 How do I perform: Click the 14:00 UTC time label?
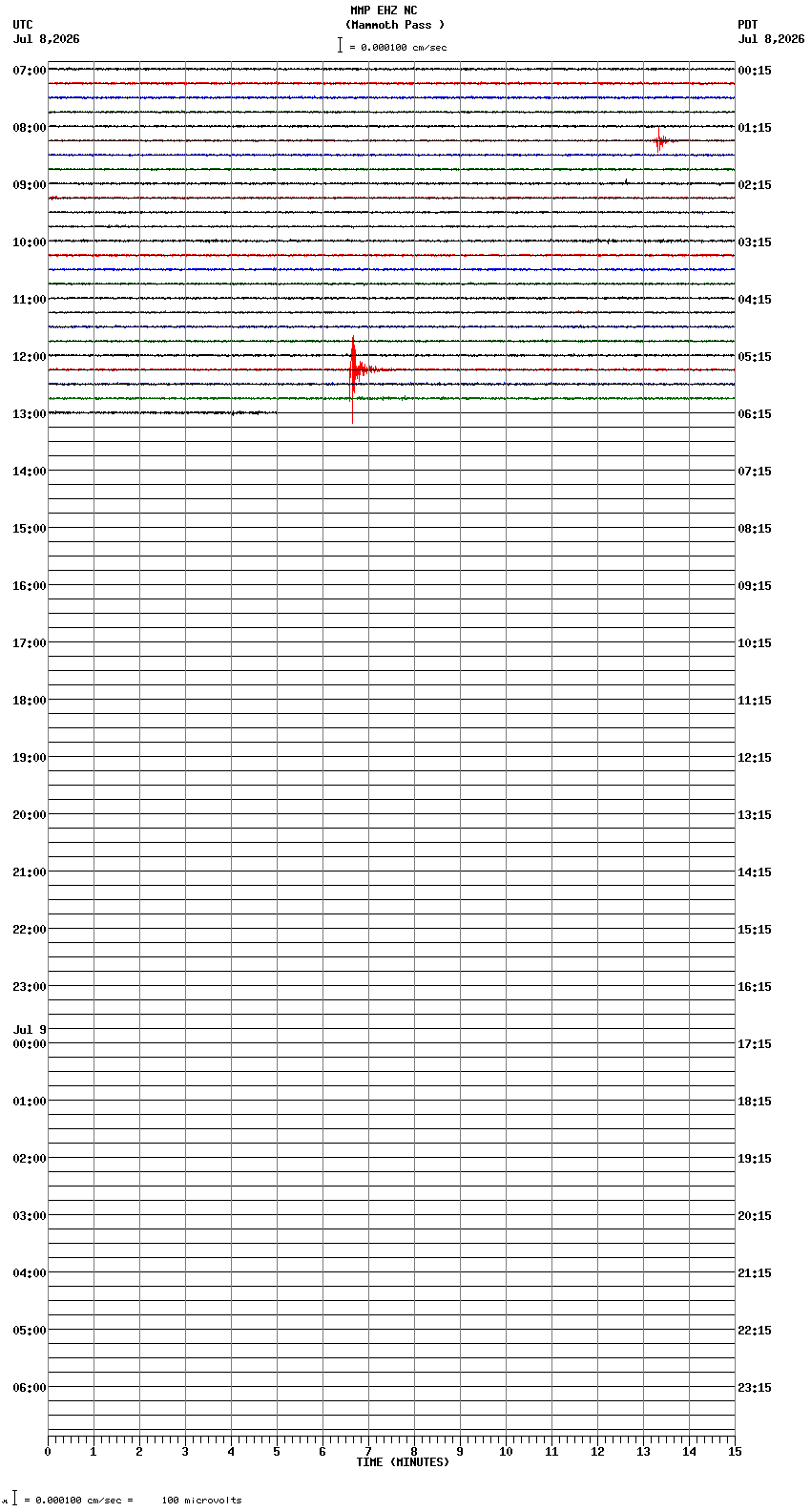(x=30, y=472)
